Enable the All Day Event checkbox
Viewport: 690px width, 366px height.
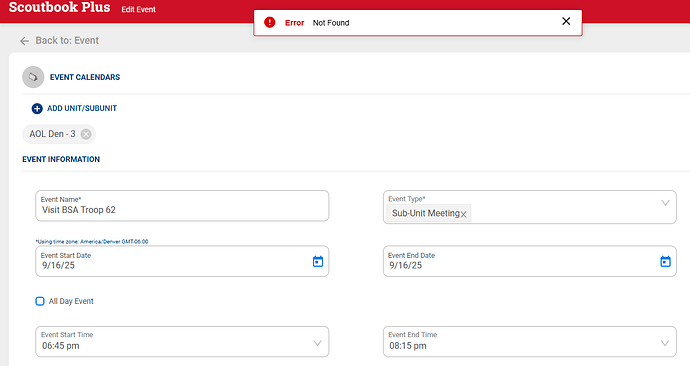point(40,301)
